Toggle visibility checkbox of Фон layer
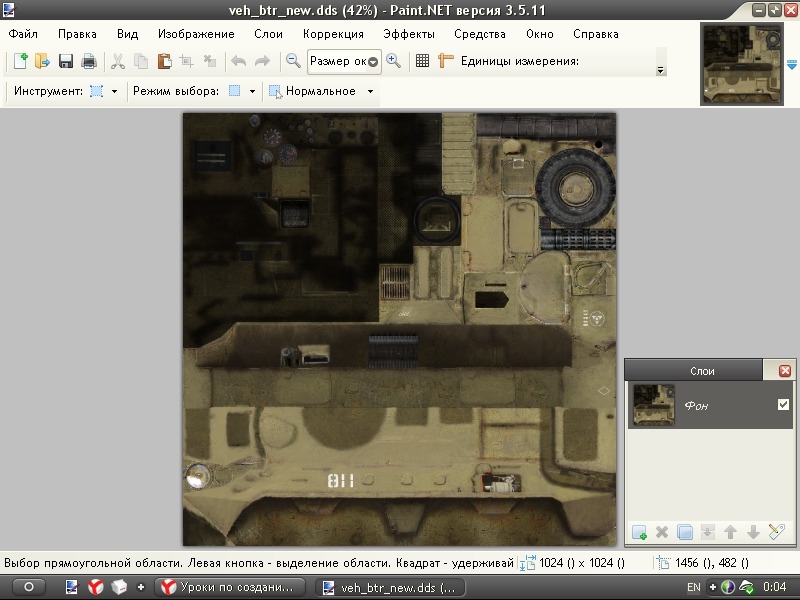 click(783, 405)
